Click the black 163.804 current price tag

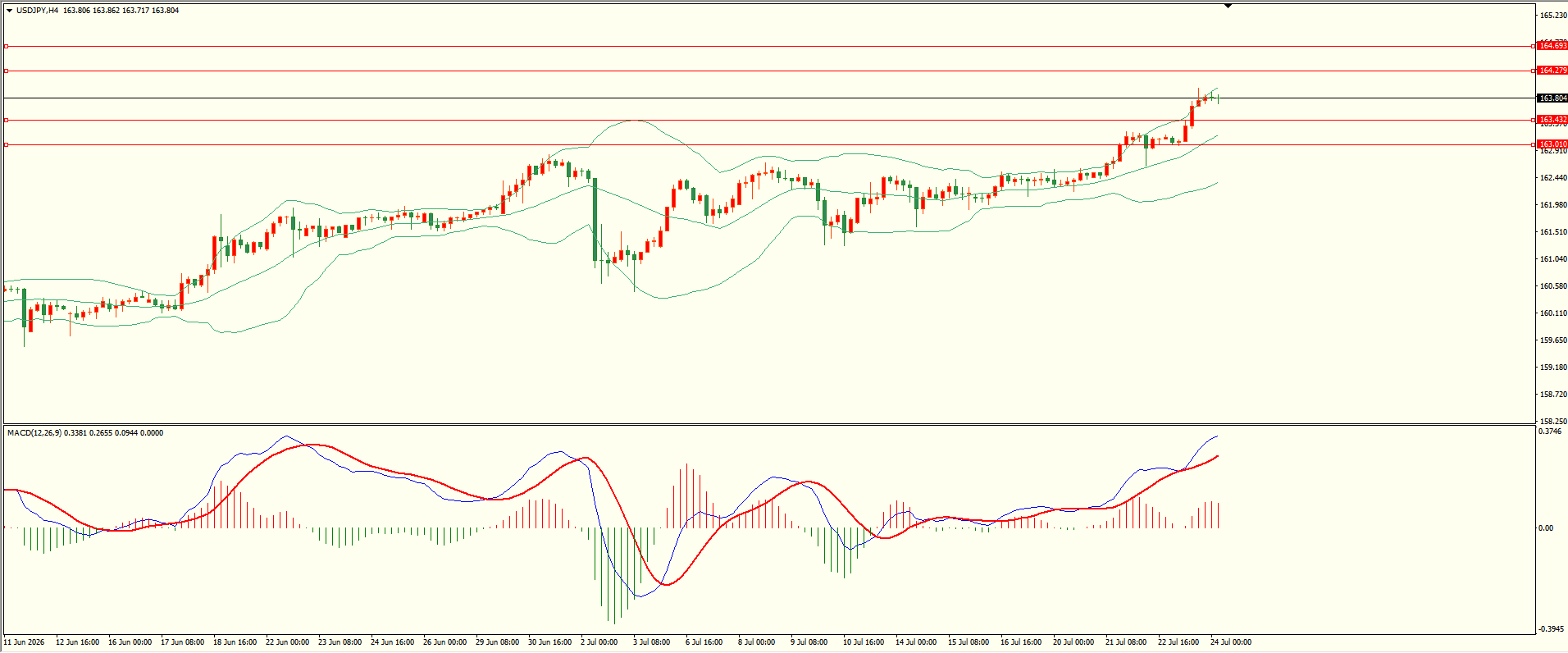[1552, 98]
